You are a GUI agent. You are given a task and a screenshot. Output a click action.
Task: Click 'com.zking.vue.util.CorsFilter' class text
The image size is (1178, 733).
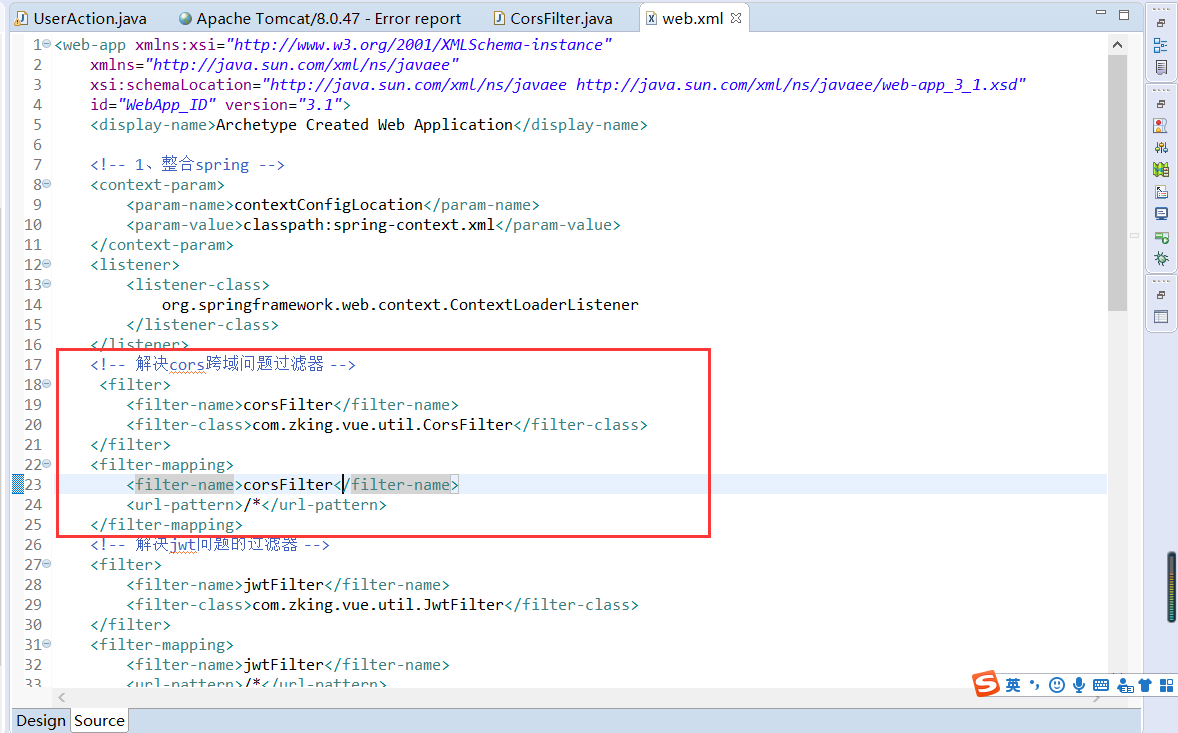[x=382, y=424]
